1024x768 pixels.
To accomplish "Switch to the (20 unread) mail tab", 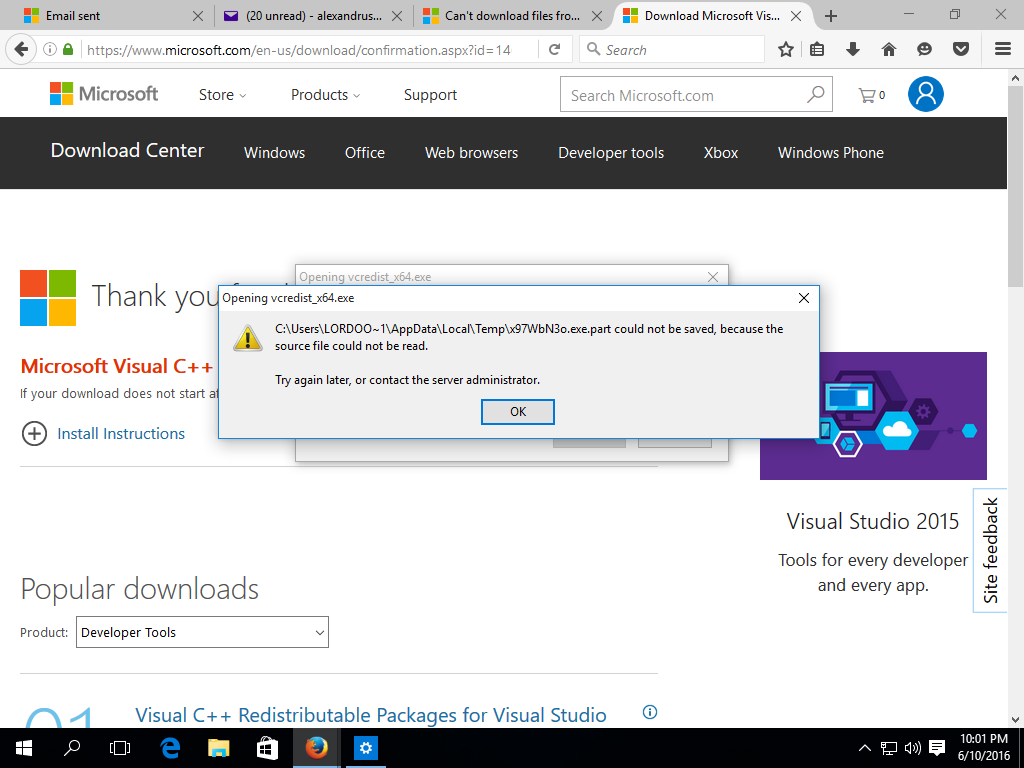I will (313, 16).
